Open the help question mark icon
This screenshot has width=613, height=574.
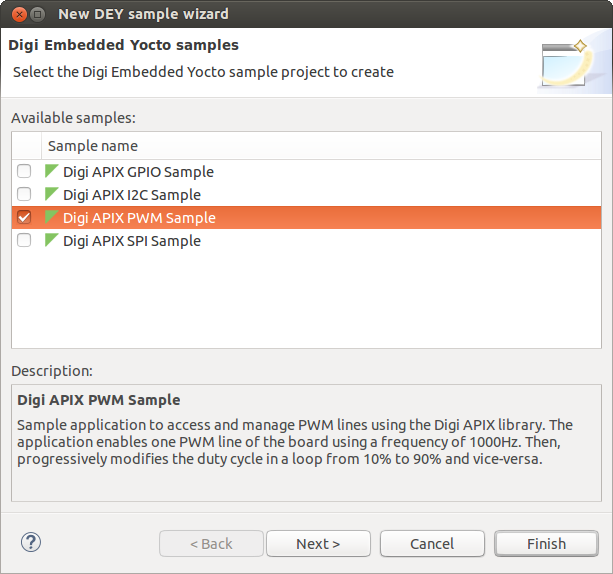(31, 542)
